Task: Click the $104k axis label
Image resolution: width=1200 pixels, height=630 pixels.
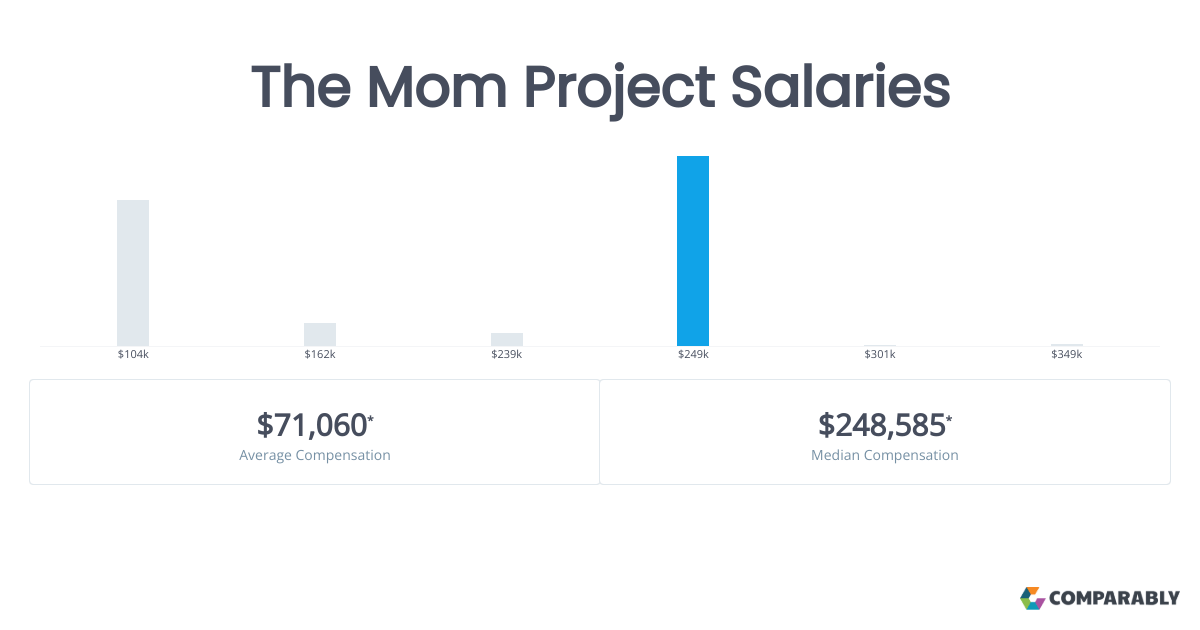Action: coord(133,355)
